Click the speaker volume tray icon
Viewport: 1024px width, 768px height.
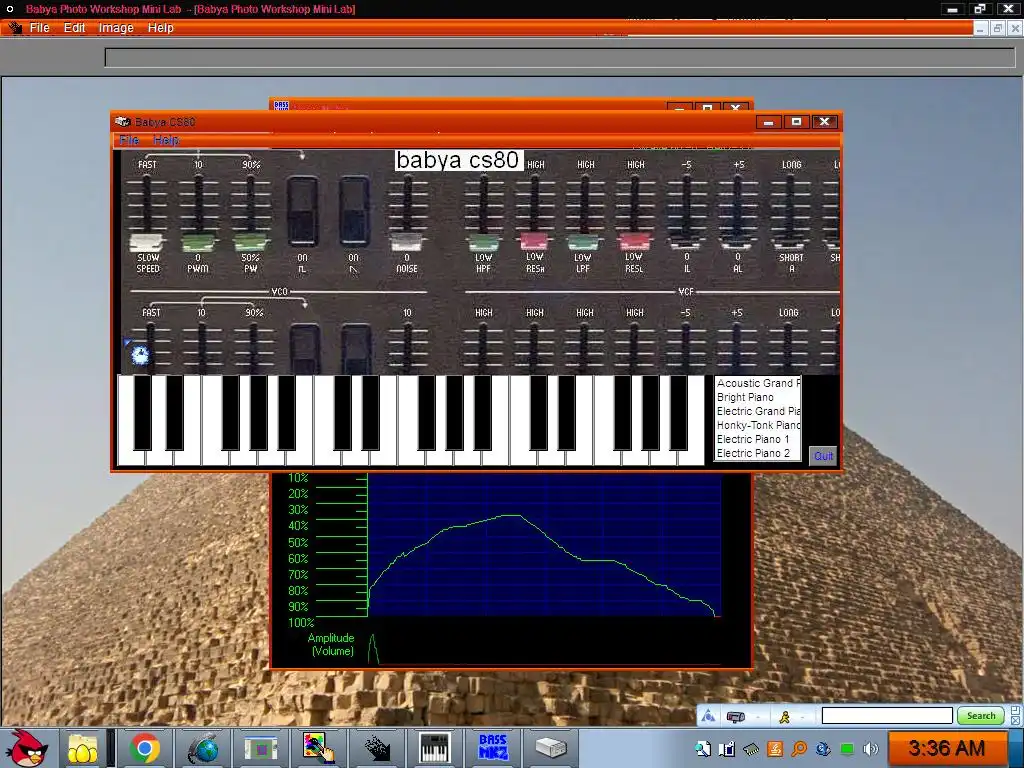click(x=871, y=749)
